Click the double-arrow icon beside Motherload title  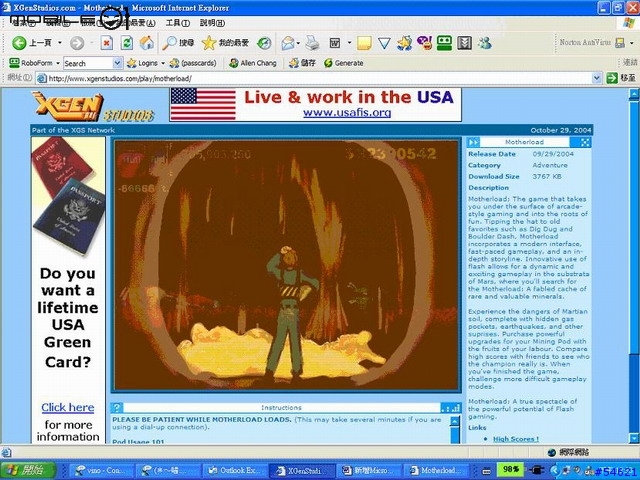(473, 142)
